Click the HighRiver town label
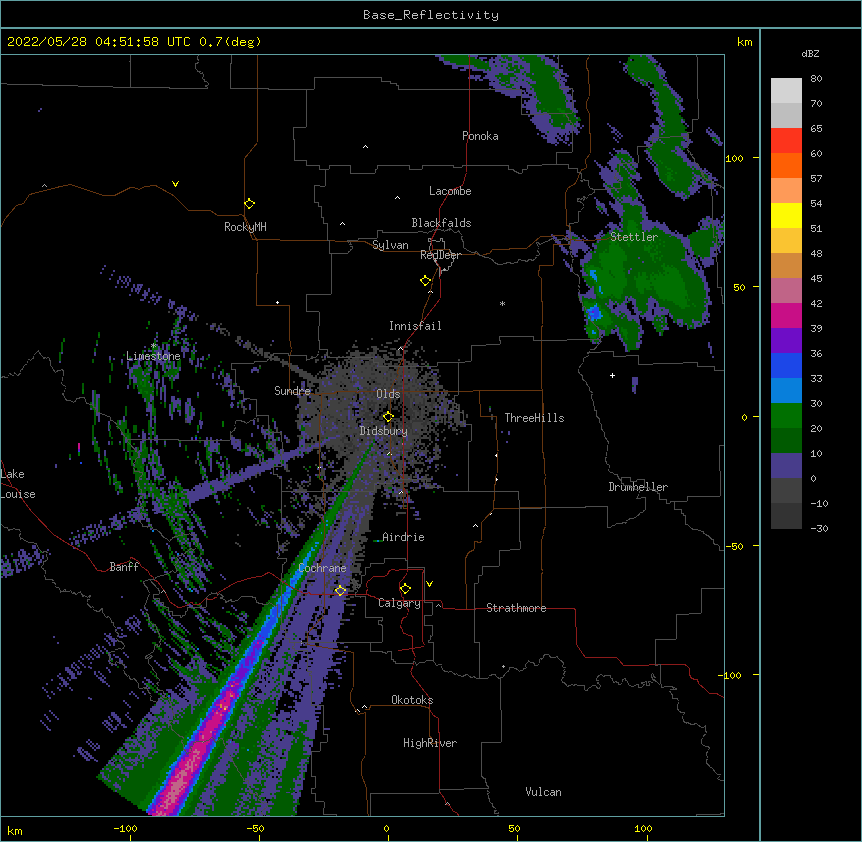862x842 pixels. pos(430,743)
